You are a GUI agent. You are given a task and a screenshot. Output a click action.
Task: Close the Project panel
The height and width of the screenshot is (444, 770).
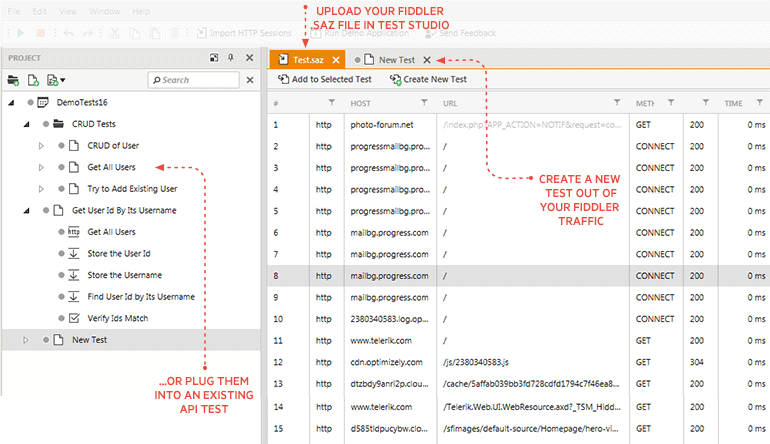[x=249, y=57]
